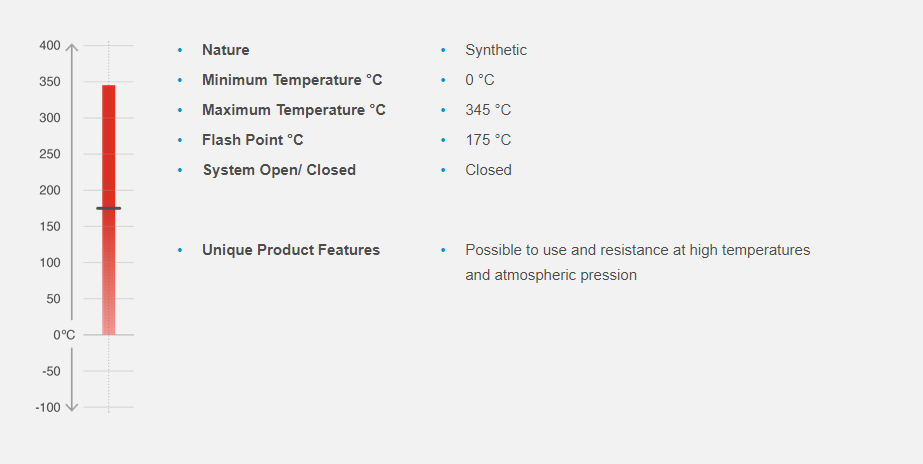Click the 200 axis tick label
The image size is (923, 464).
pos(50,190)
